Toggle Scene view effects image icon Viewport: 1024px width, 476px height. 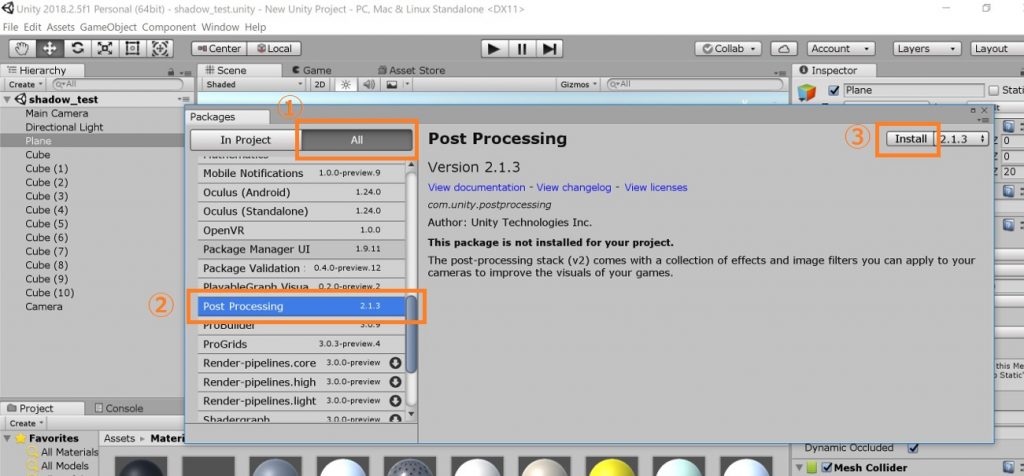(391, 84)
